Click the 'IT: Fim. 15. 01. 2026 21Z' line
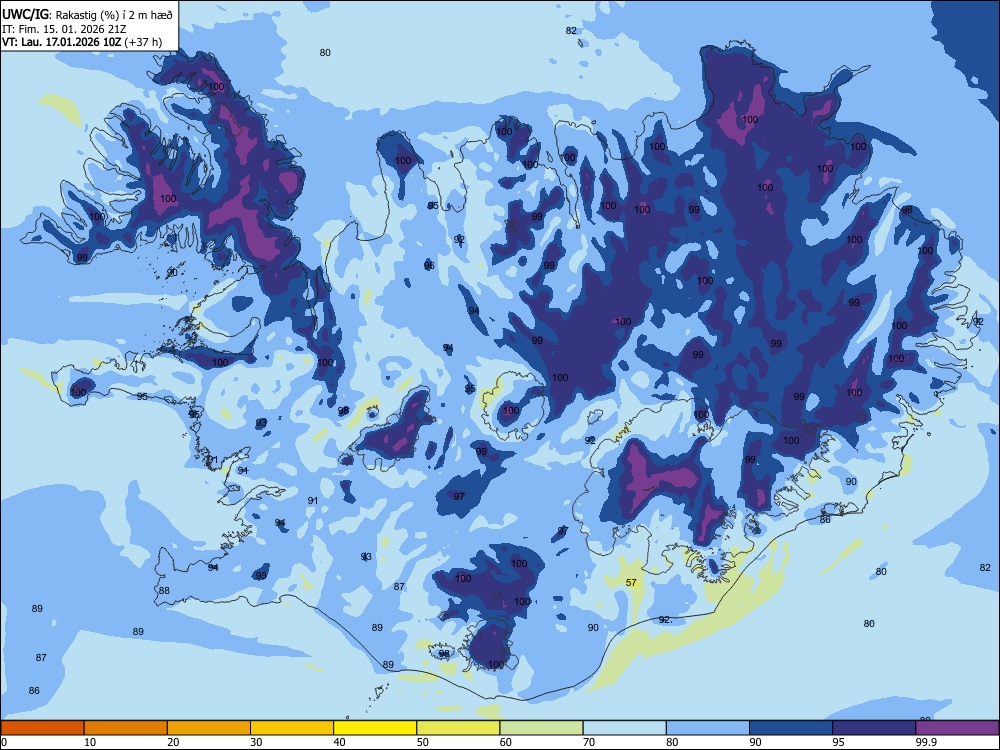Screen dimensions: 1000x750 [64, 29]
